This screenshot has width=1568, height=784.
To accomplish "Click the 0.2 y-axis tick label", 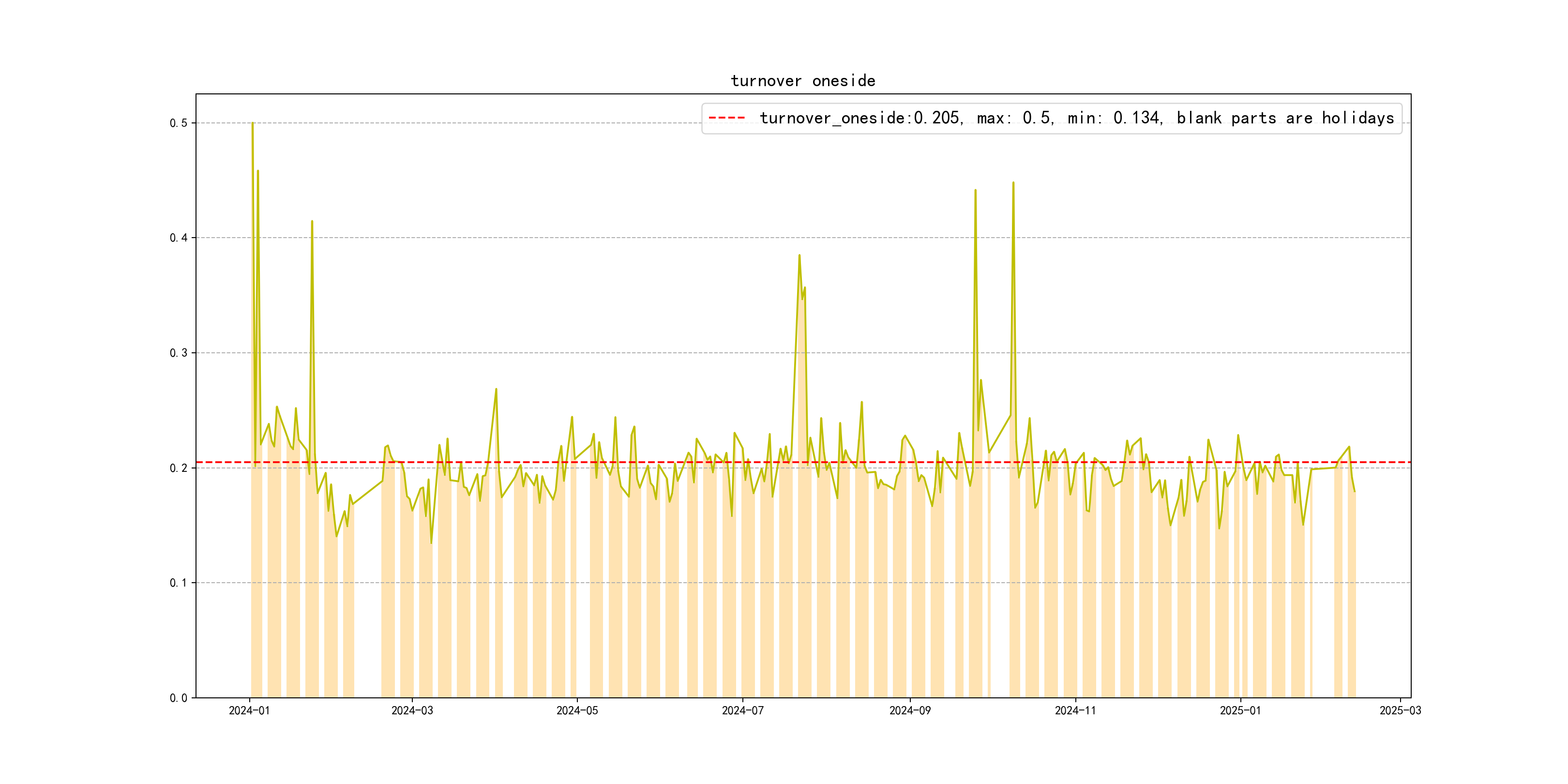I will coord(179,468).
